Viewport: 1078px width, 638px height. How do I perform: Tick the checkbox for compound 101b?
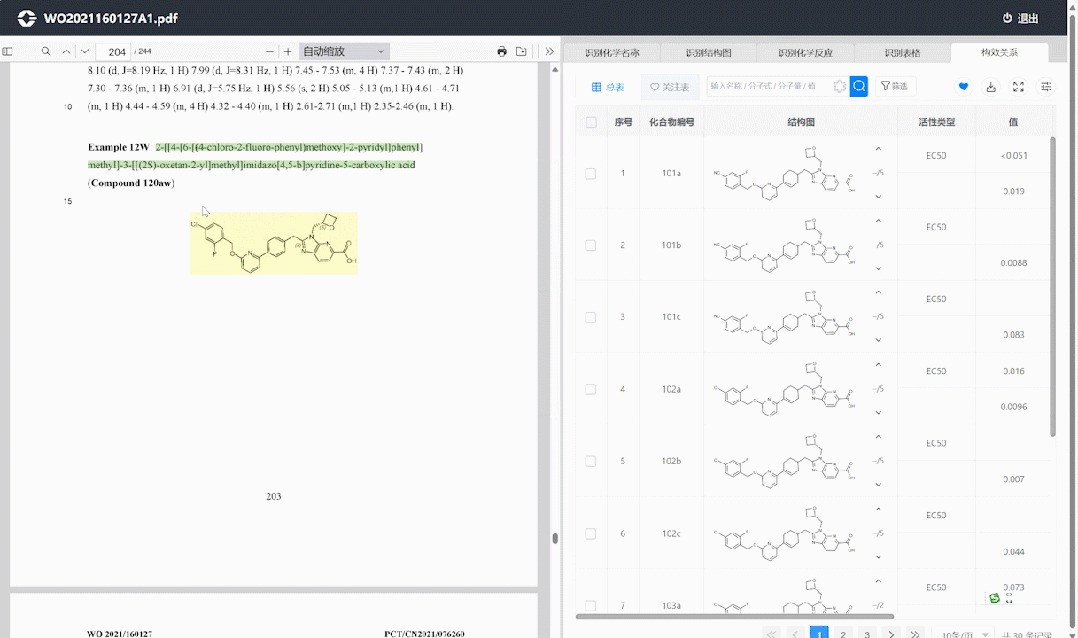pyautogui.click(x=591, y=245)
